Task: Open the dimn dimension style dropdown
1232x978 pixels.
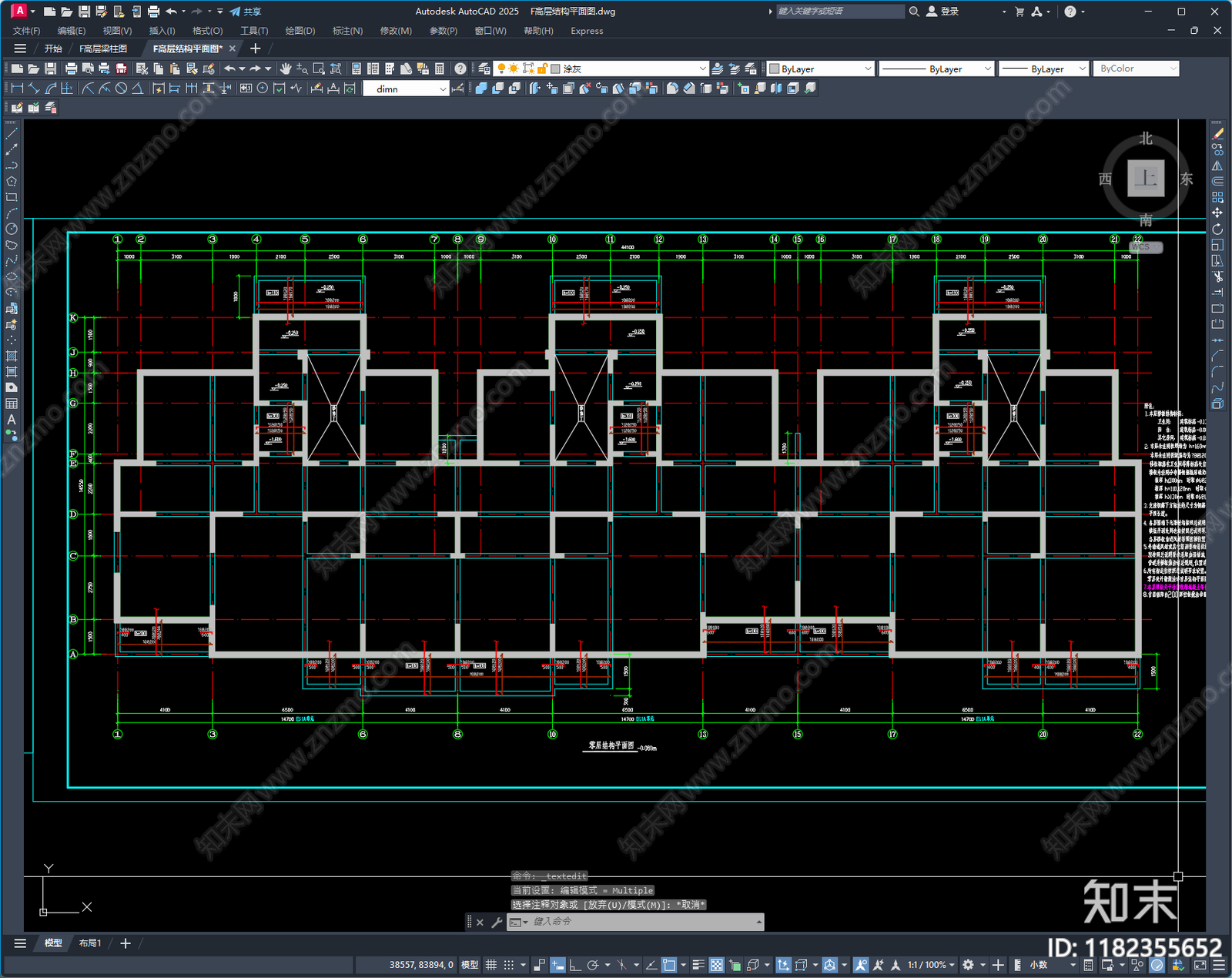Action: [x=406, y=89]
